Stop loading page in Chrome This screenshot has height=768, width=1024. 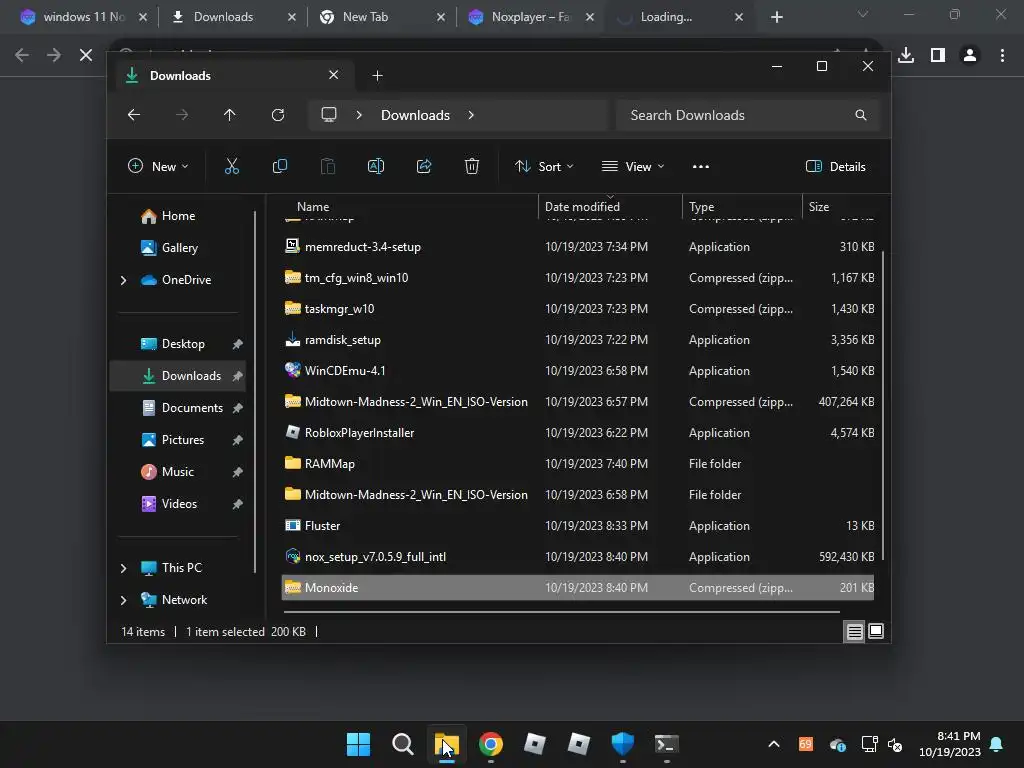pos(86,56)
